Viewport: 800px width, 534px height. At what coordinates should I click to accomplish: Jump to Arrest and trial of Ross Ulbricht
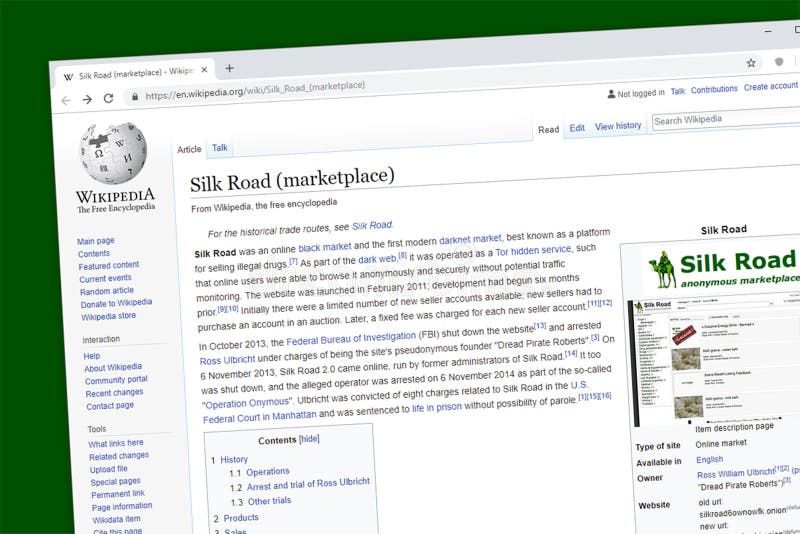coord(308,484)
